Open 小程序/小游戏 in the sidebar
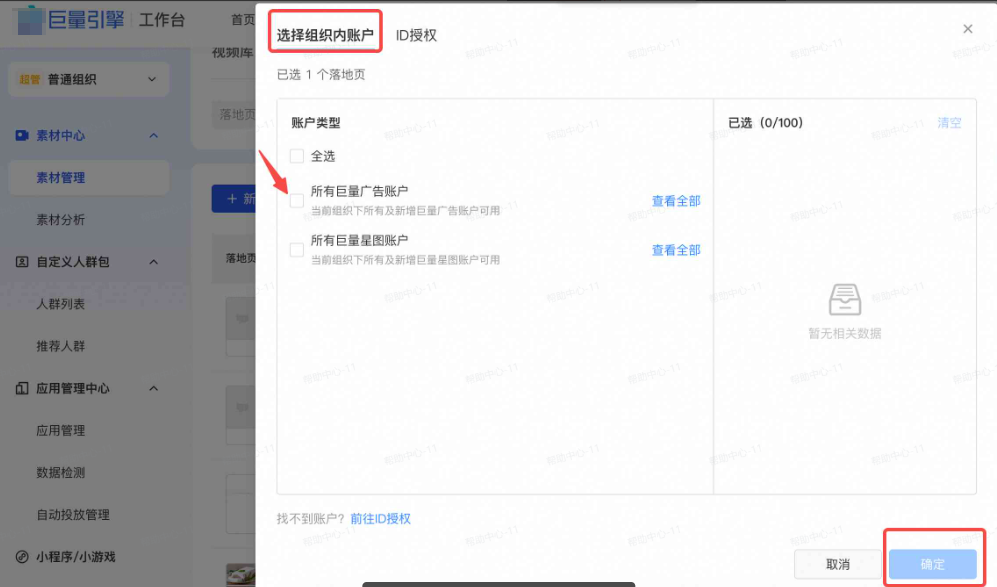 coord(76,557)
